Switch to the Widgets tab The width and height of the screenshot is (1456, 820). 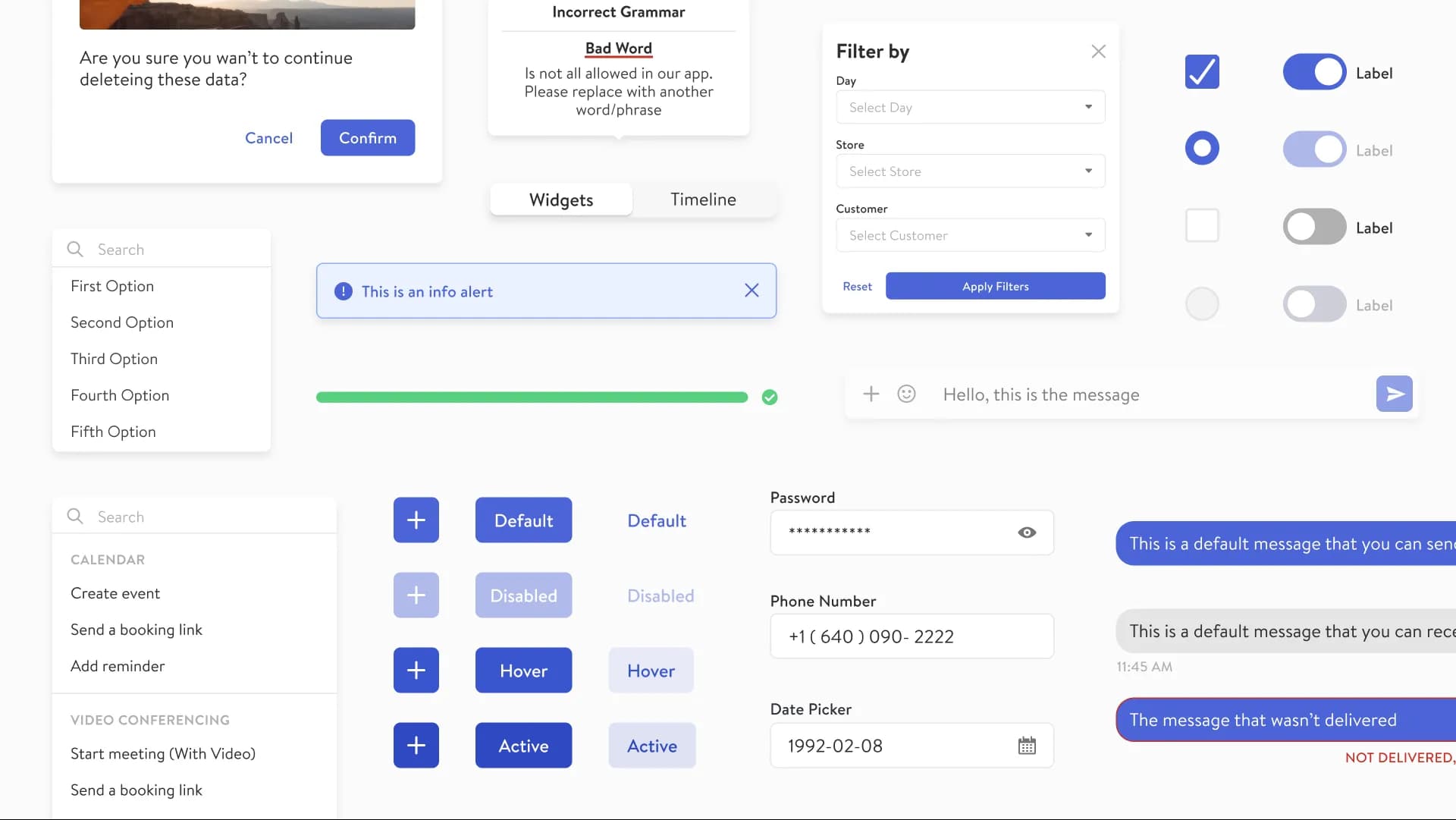(560, 199)
